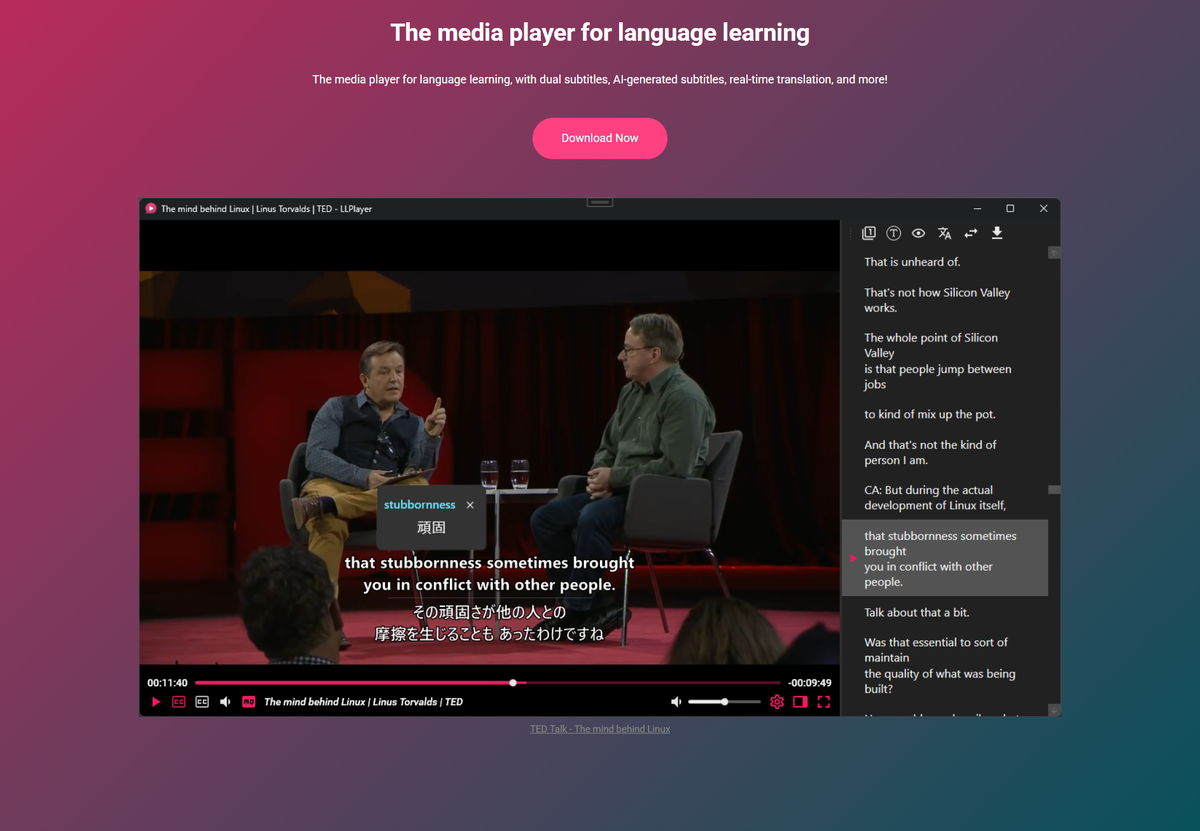Click the word stubbornness in the popup
The image size is (1200, 831).
point(420,505)
